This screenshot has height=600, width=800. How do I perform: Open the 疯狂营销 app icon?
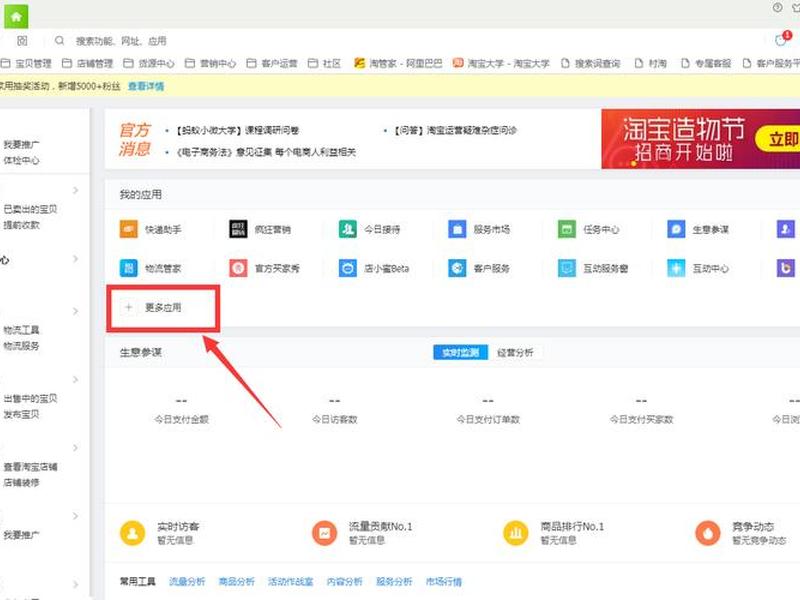tap(238, 229)
